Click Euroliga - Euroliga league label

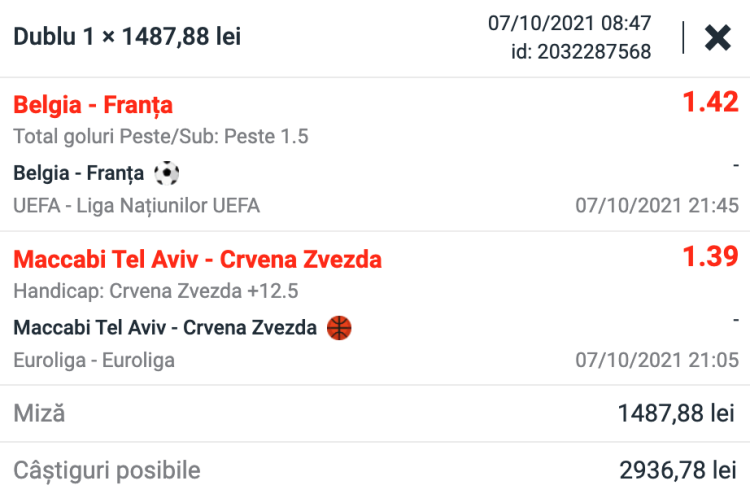[95, 360]
